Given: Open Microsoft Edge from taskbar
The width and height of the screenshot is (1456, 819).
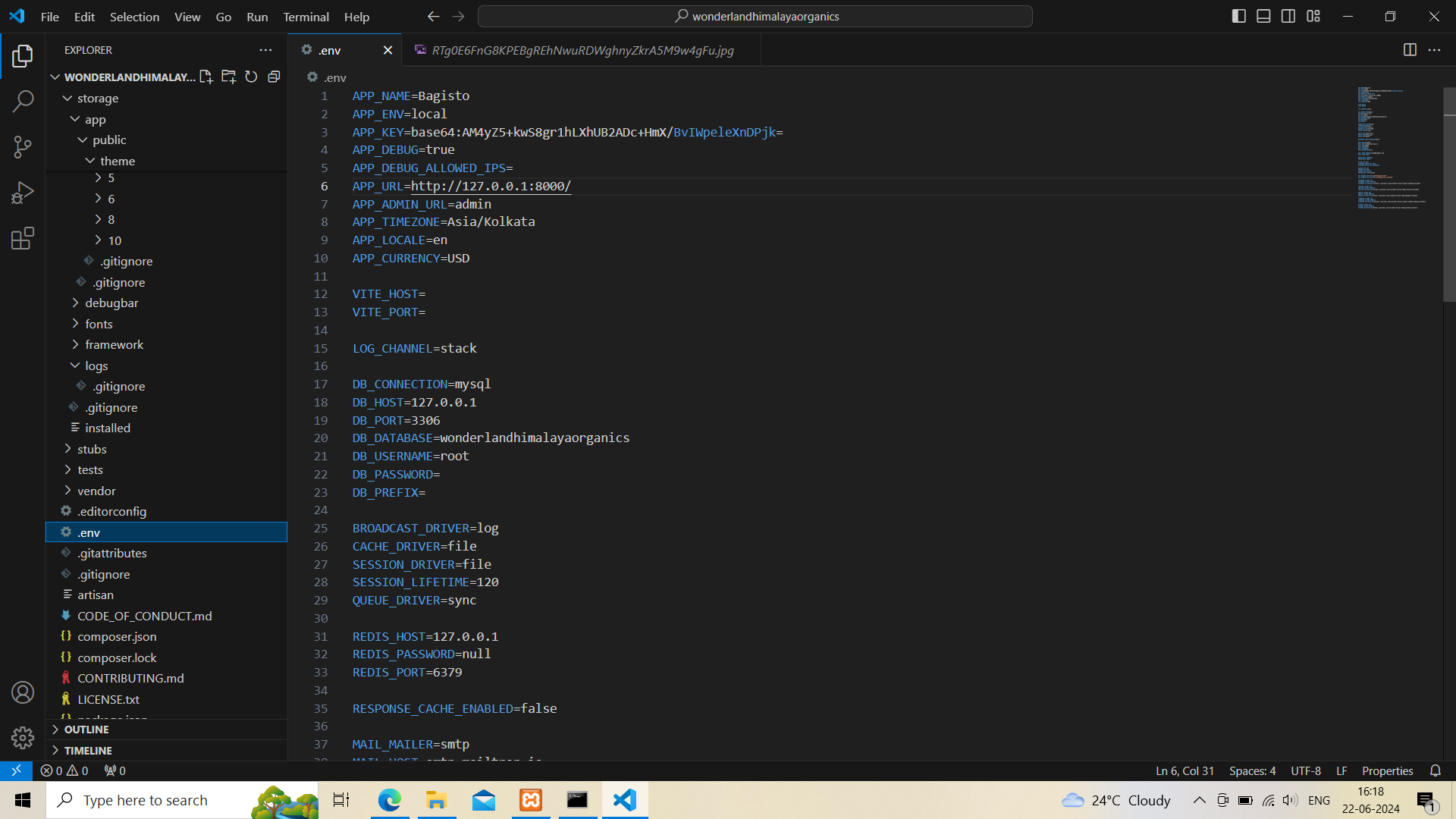Looking at the screenshot, I should (390, 800).
